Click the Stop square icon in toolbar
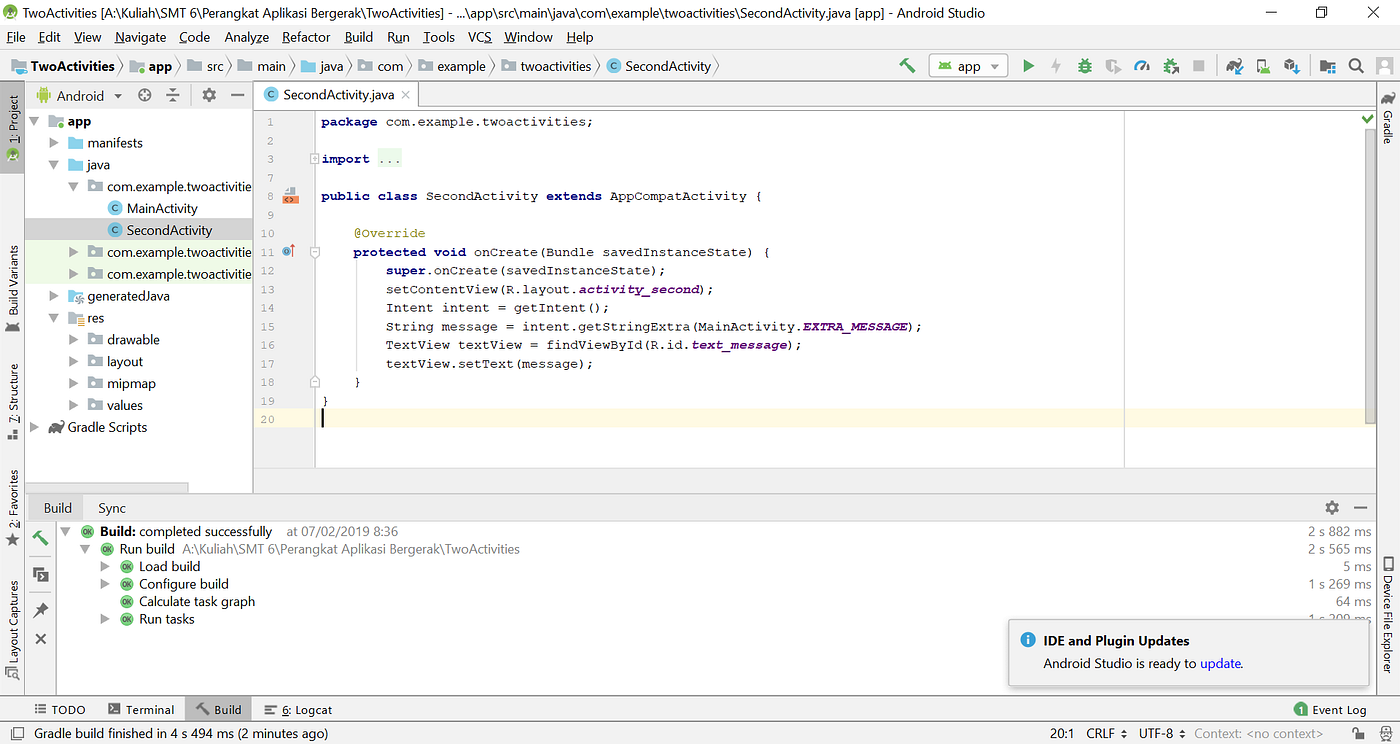This screenshot has height=744, width=1400. point(1199,66)
